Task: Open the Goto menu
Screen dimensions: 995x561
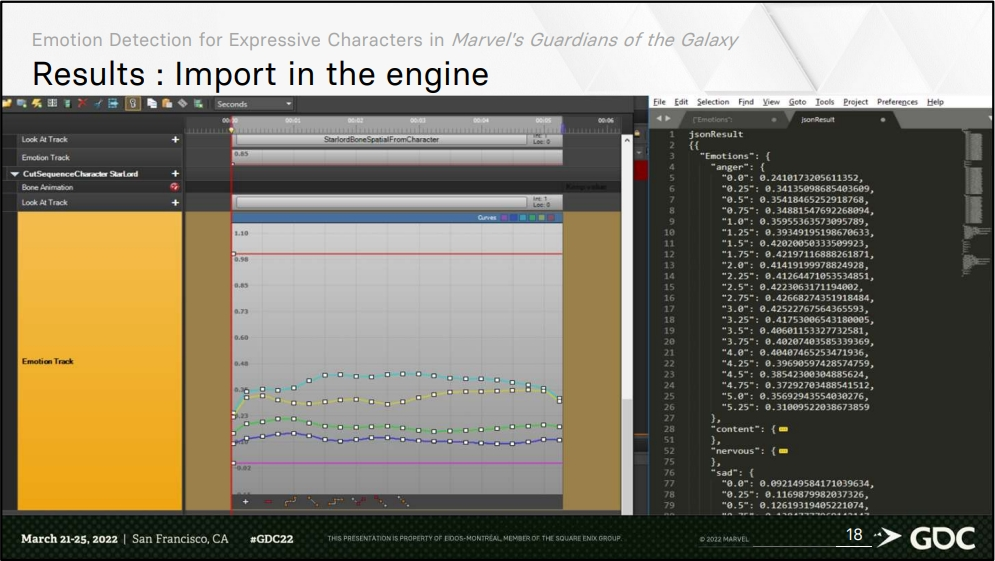Action: point(797,102)
